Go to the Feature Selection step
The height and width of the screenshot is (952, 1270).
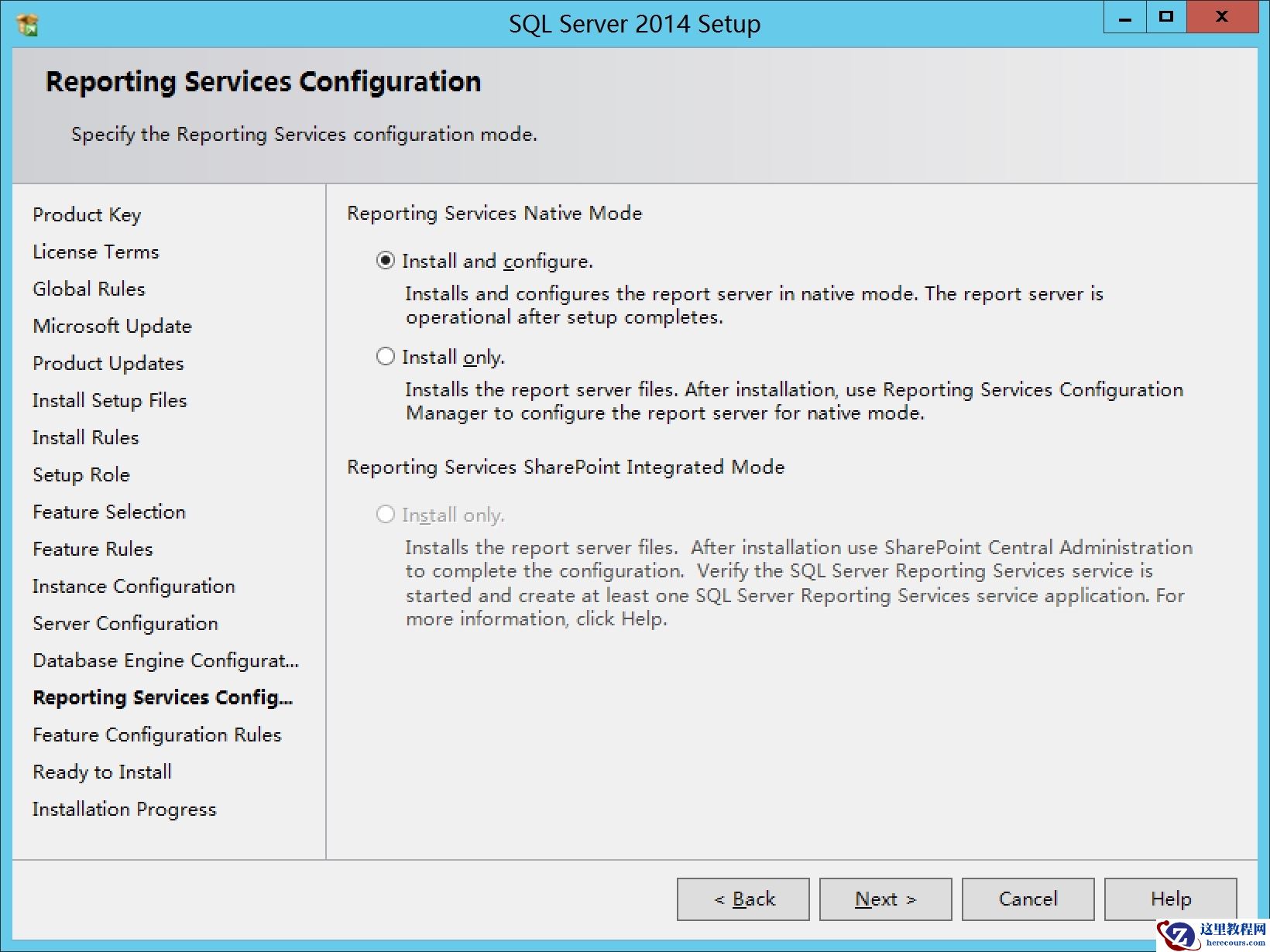(109, 512)
